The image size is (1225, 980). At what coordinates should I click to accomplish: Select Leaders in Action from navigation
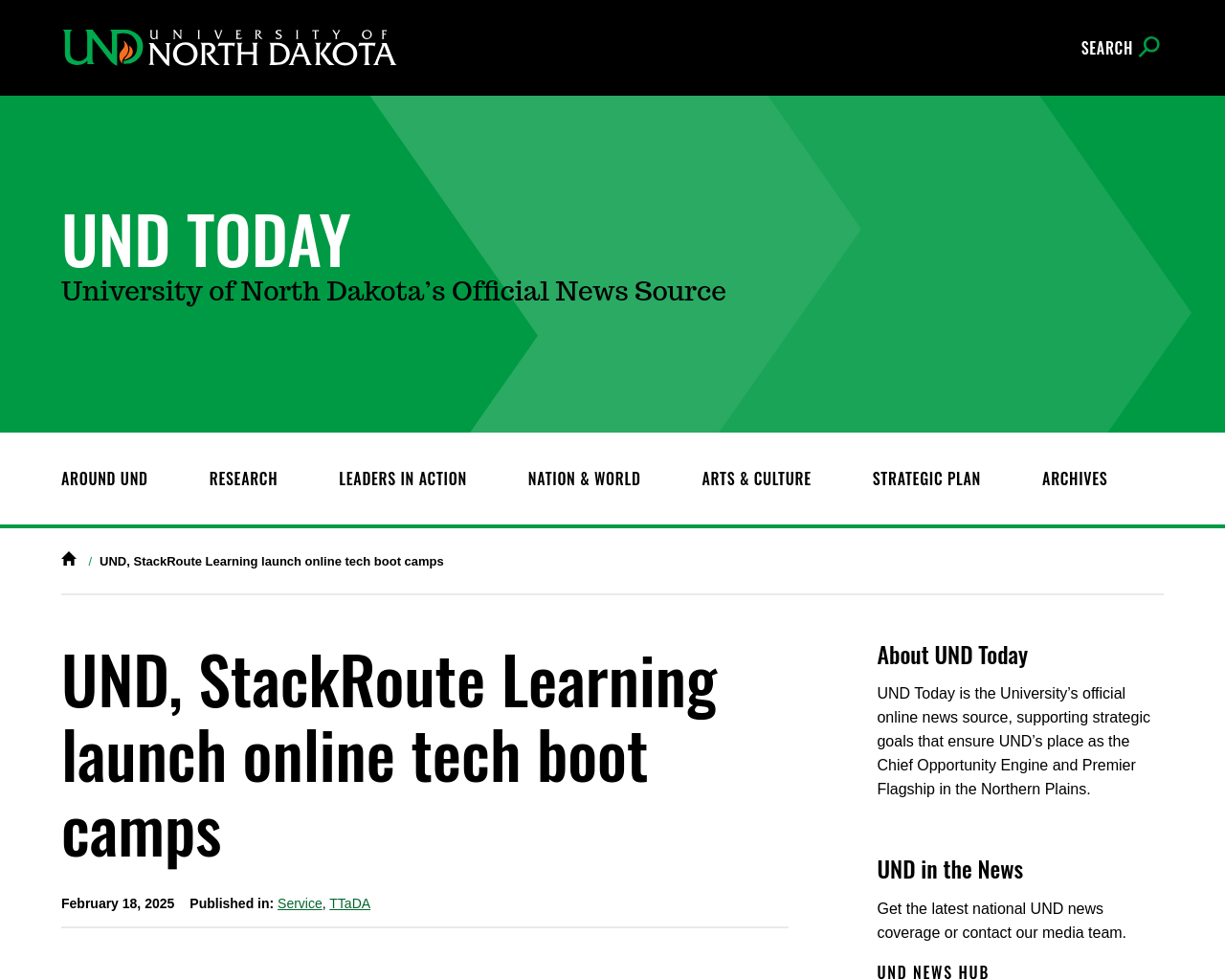[403, 479]
